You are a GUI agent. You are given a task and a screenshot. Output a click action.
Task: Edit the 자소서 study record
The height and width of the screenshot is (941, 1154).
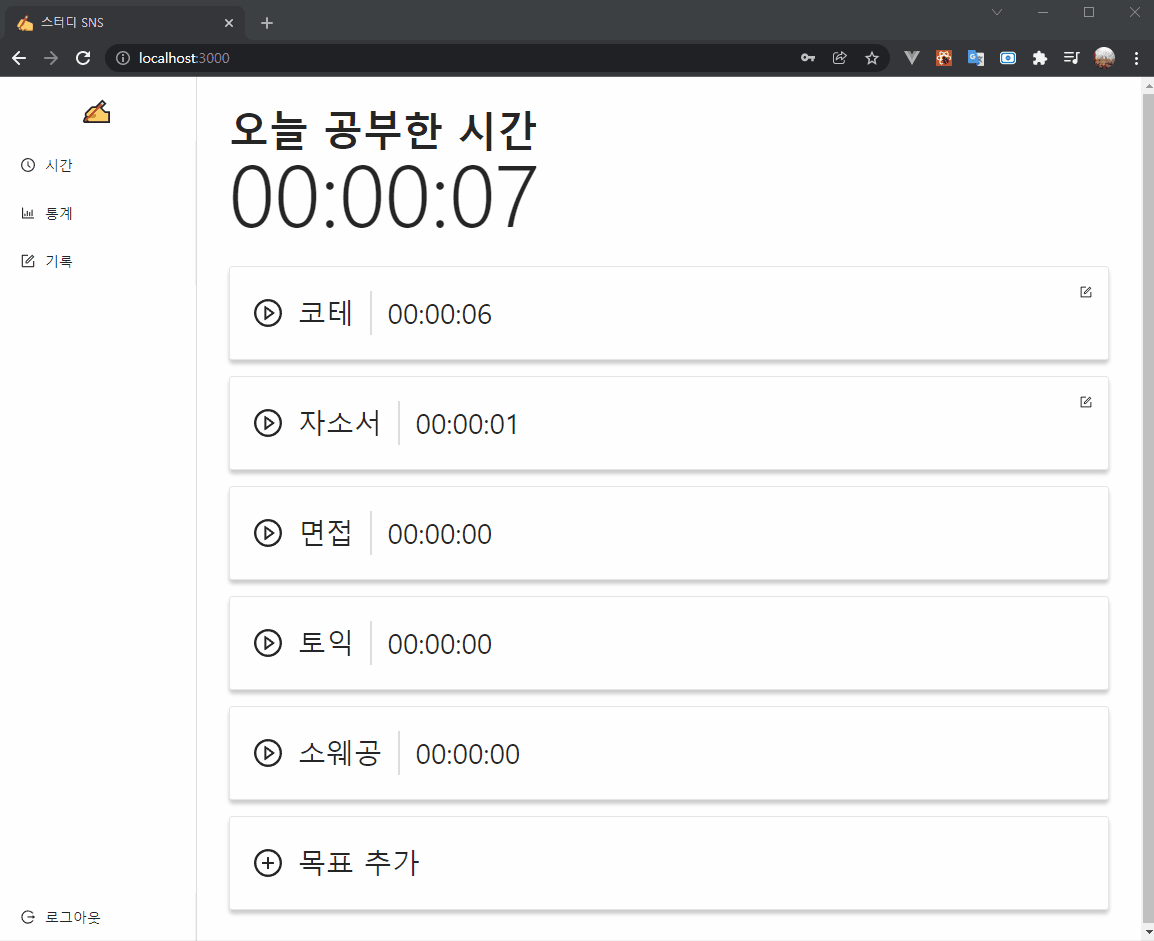[x=1086, y=402]
